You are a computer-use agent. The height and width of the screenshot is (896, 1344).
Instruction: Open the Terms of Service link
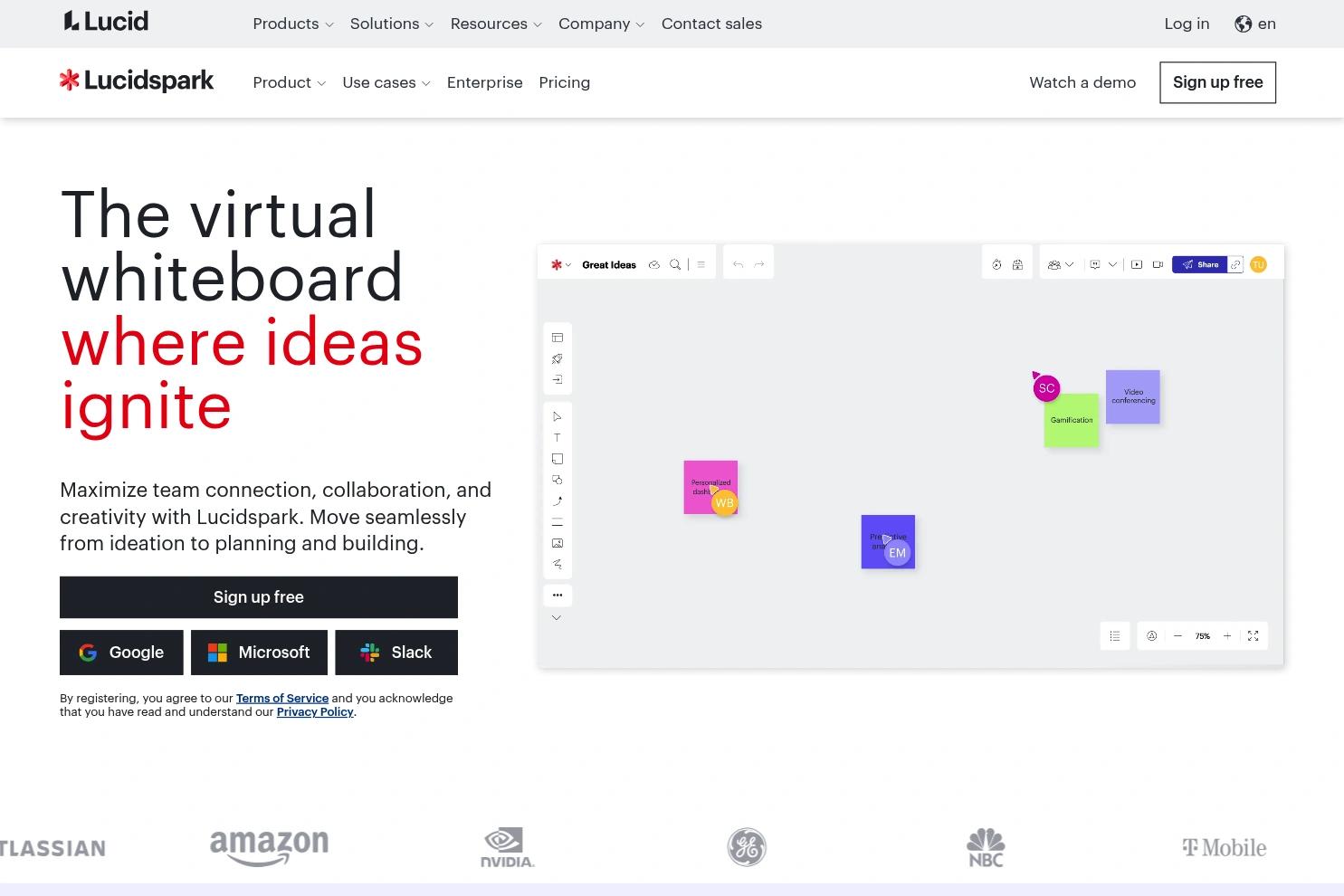click(x=282, y=698)
